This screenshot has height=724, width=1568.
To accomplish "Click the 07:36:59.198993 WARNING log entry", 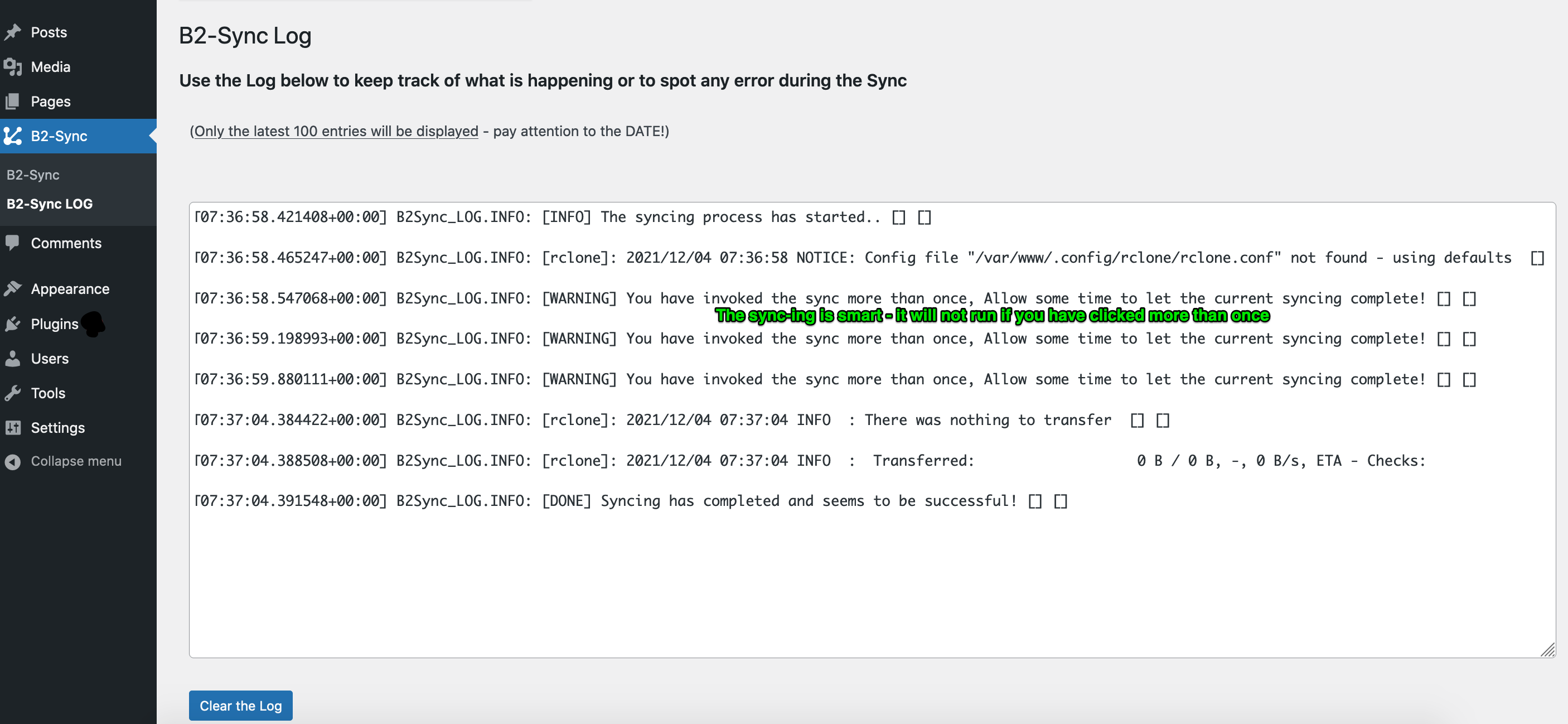I will [835, 339].
